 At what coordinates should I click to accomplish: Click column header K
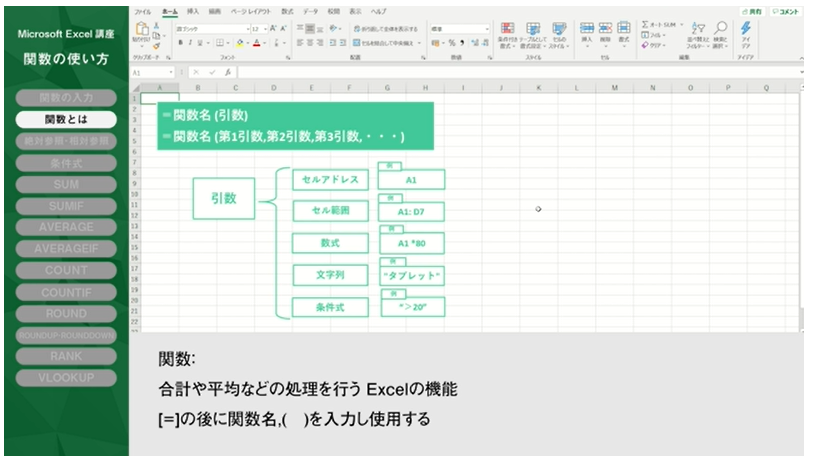point(538,88)
